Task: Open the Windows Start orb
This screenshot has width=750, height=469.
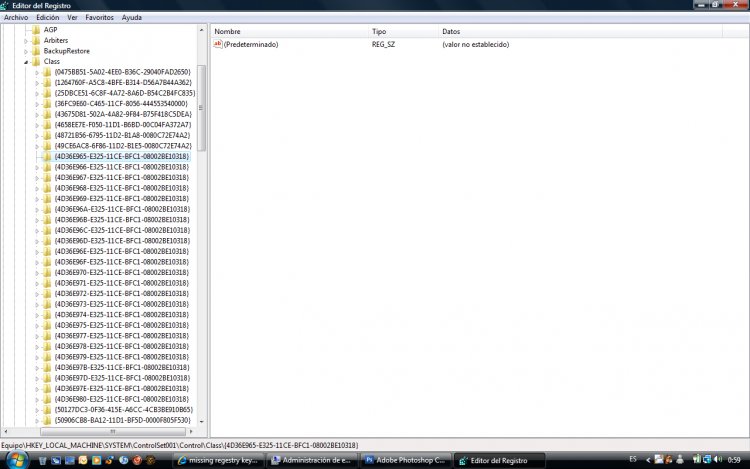Action: (x=13, y=460)
